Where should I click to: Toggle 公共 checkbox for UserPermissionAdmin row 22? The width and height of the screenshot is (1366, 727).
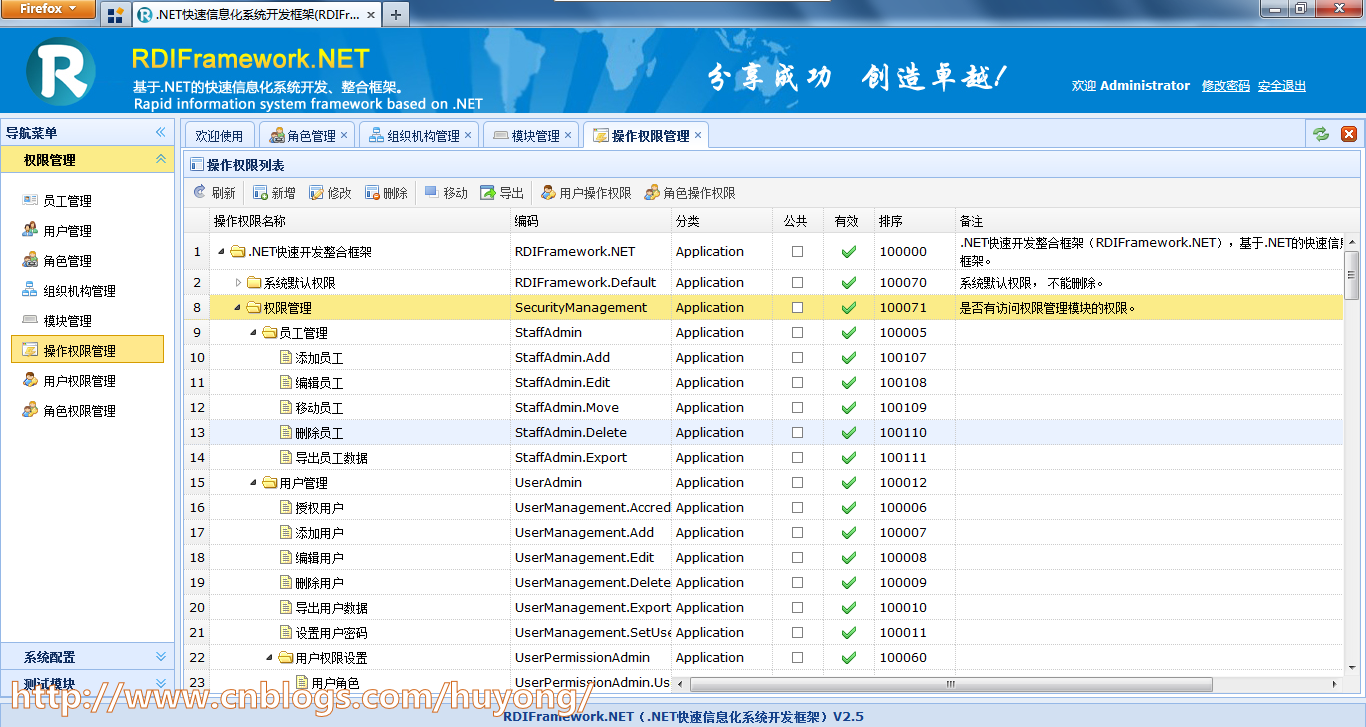797,658
